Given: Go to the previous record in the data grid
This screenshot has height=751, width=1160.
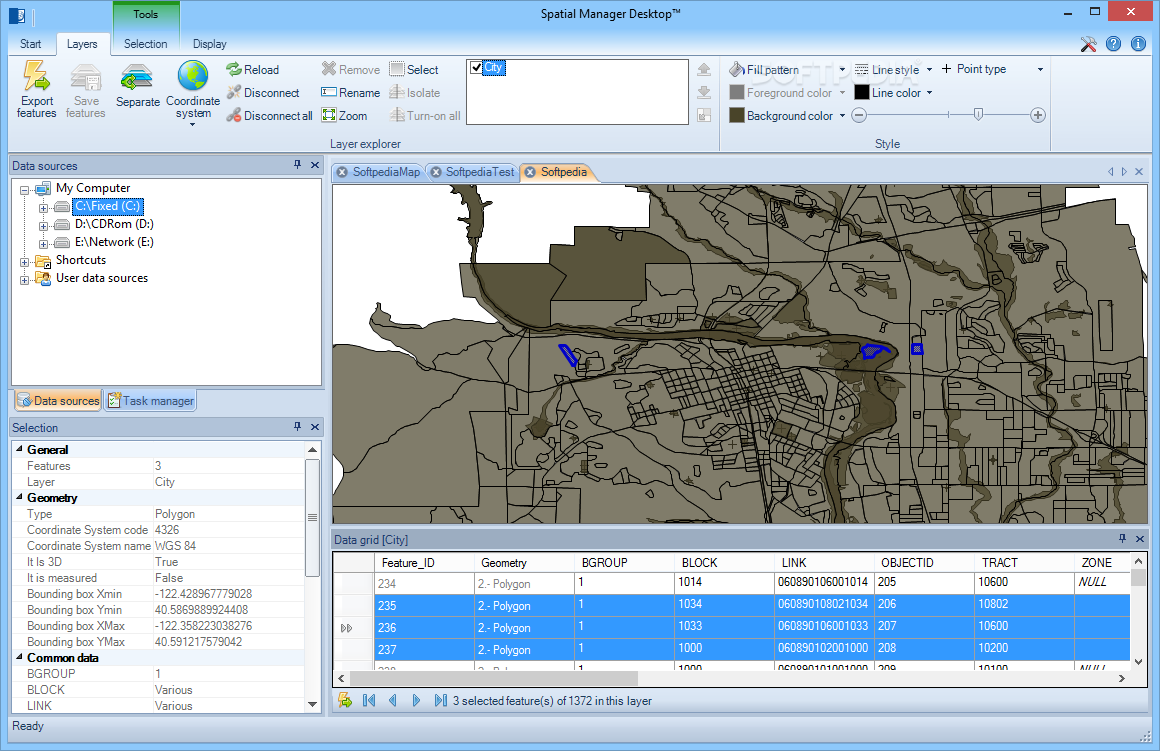Looking at the screenshot, I should 393,700.
